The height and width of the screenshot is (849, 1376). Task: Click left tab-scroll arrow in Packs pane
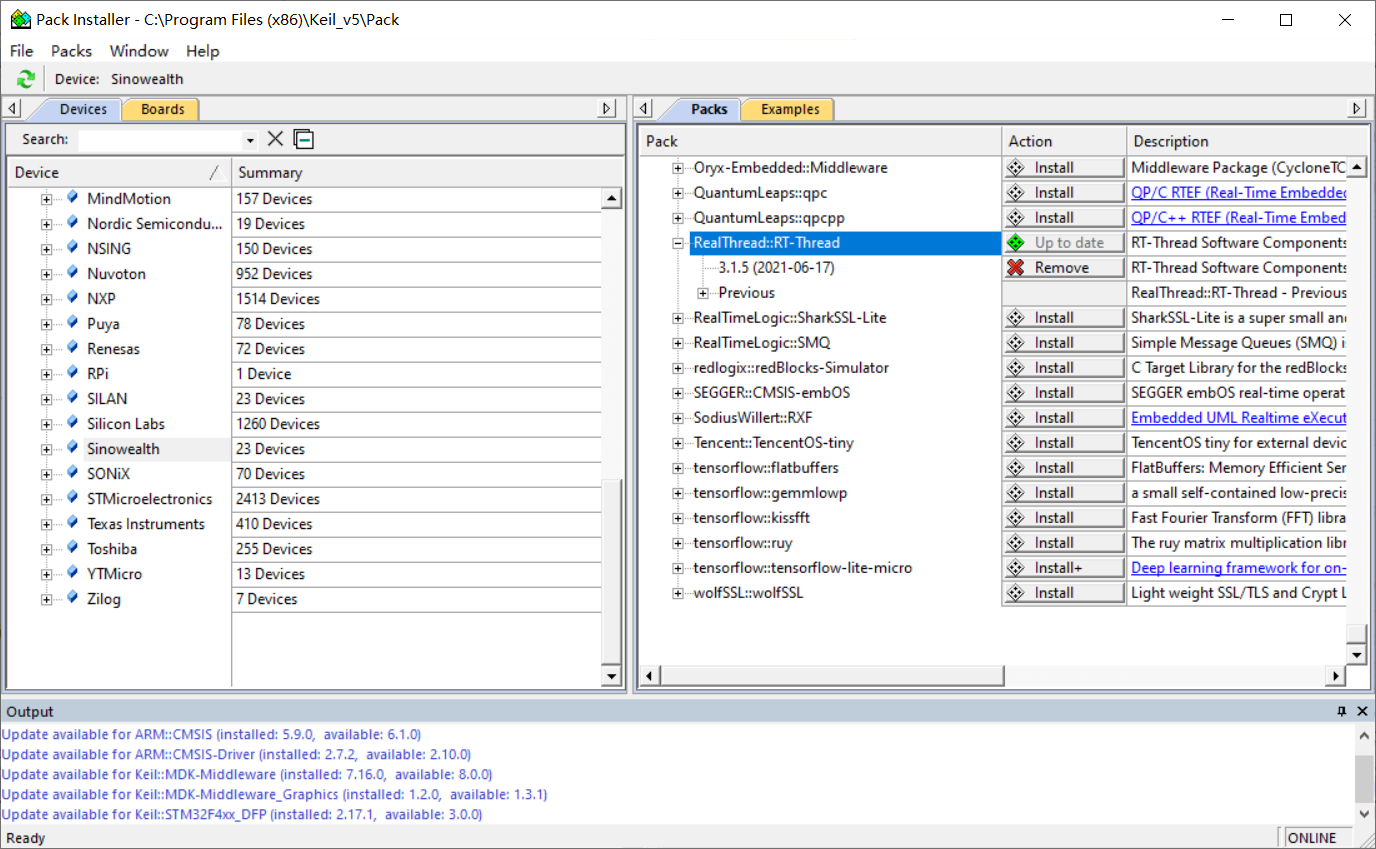[644, 108]
